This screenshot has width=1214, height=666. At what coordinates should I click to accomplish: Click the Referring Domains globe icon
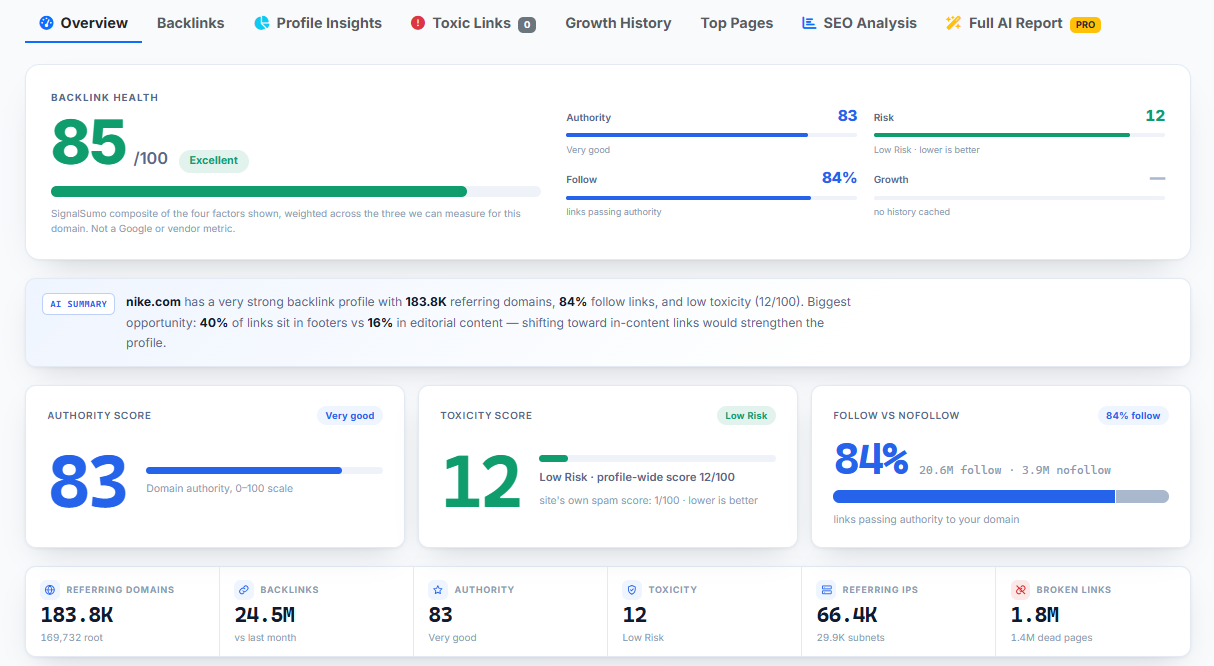50,590
